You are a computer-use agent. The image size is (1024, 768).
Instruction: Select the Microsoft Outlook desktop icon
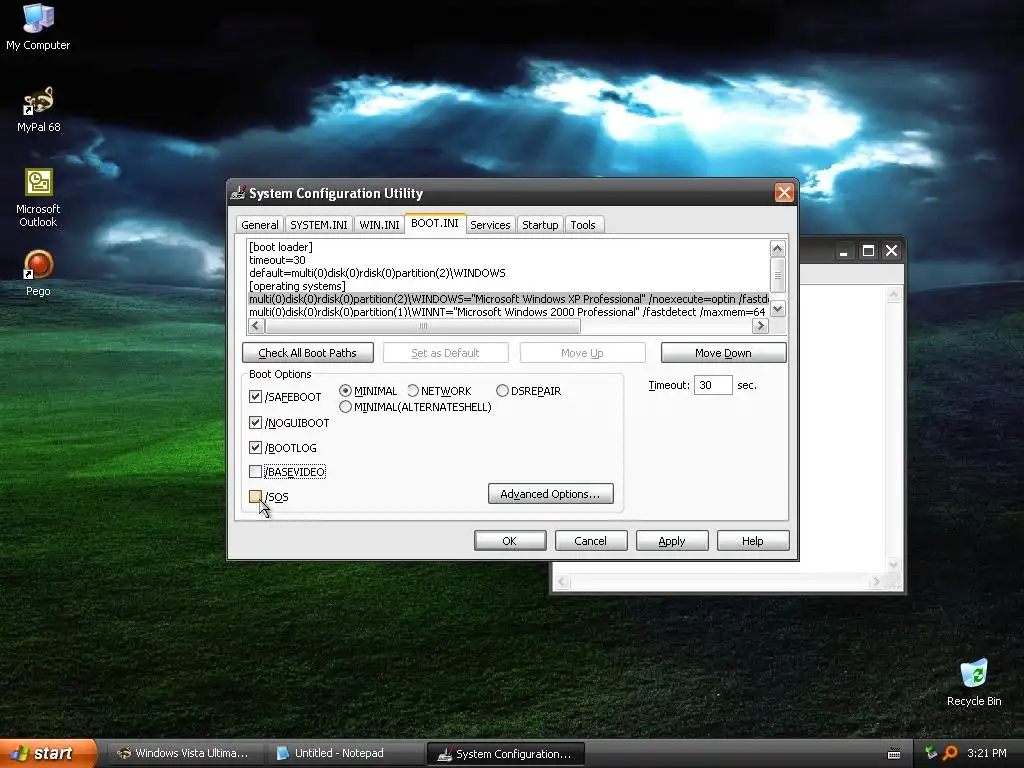38,199
